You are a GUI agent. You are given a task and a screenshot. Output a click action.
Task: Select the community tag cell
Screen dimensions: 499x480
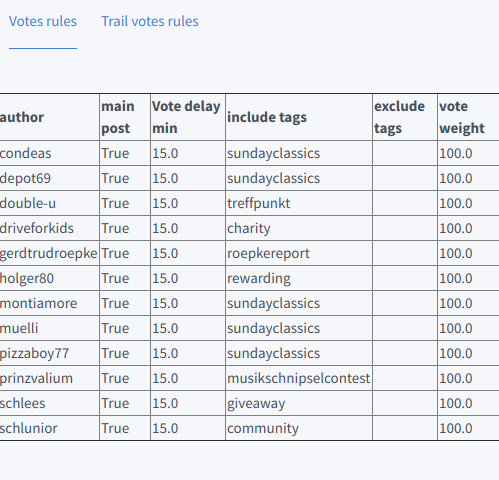pos(299,428)
